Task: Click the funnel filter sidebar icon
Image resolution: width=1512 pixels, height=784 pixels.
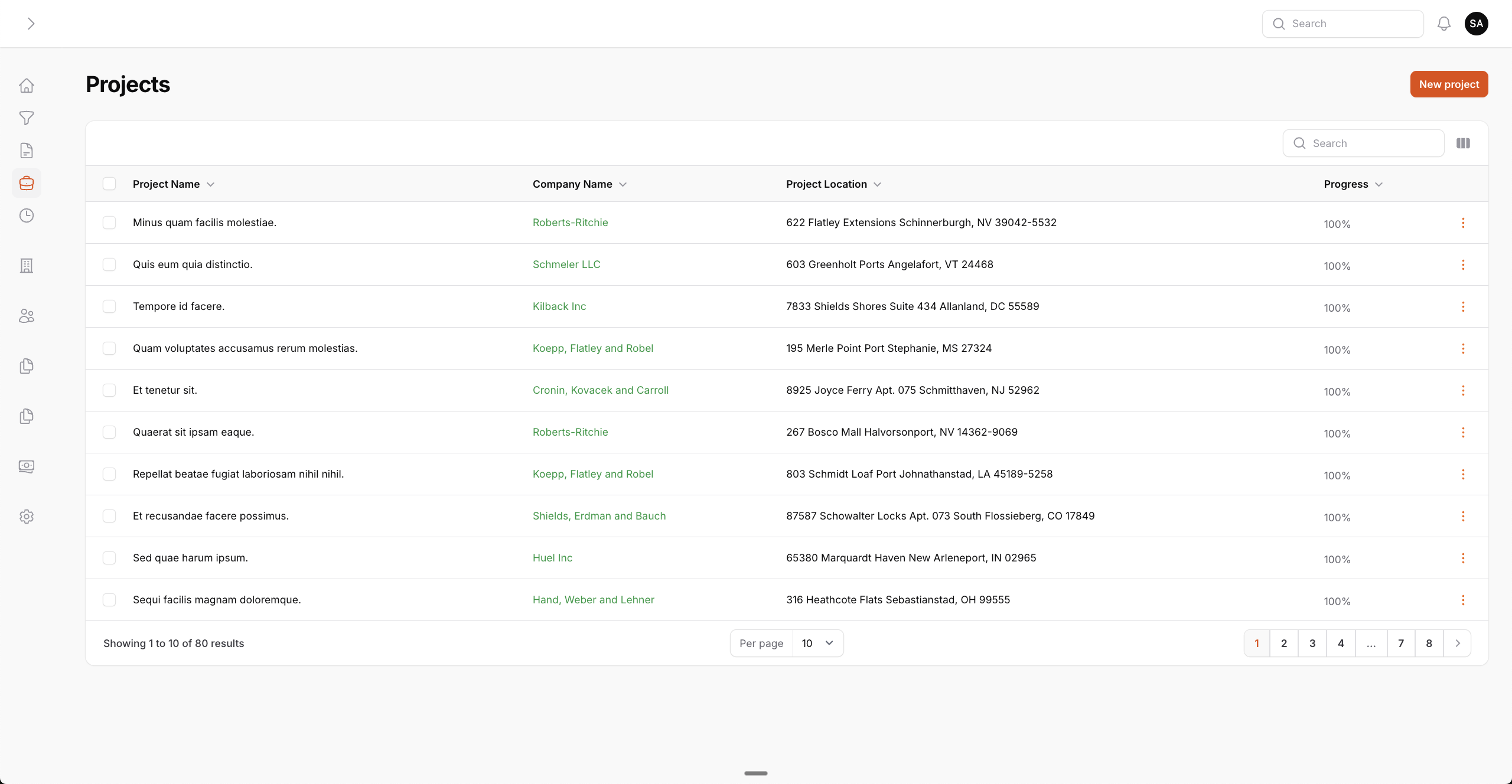Action: [x=27, y=118]
